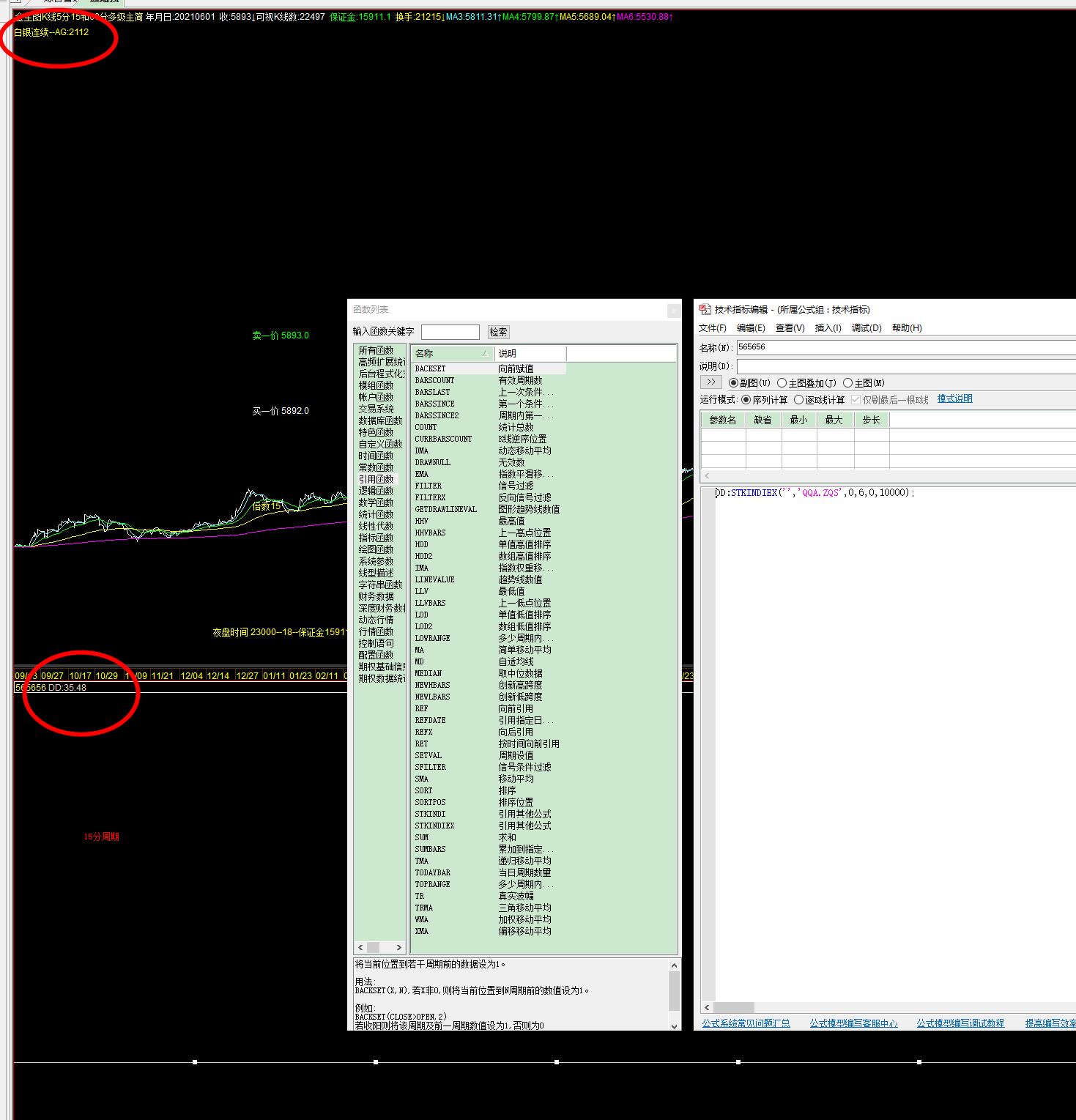Click the function keyword search box
This screenshot has width=1076, height=1120.
click(450, 332)
